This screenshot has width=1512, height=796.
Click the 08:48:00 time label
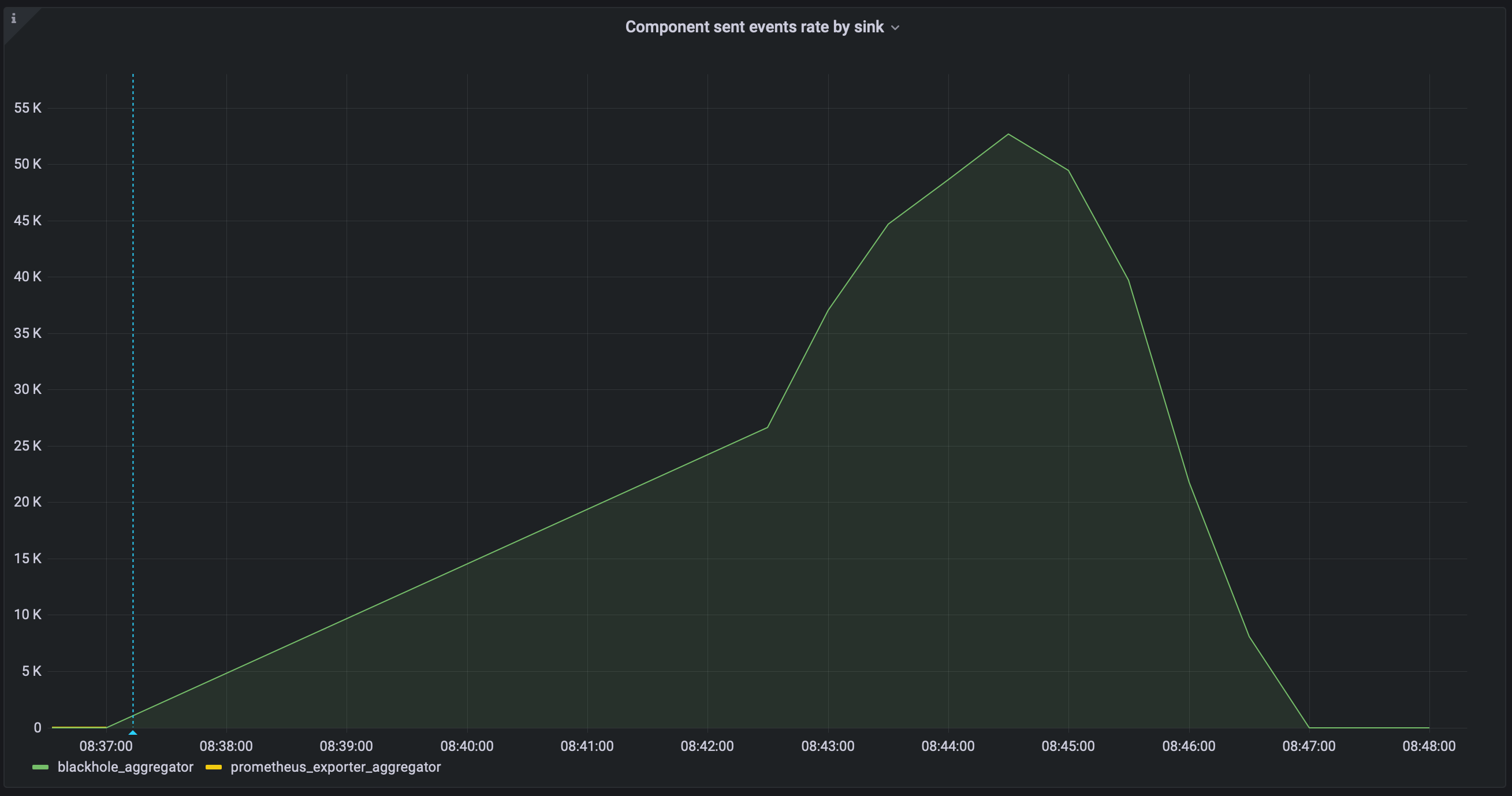(1431, 746)
